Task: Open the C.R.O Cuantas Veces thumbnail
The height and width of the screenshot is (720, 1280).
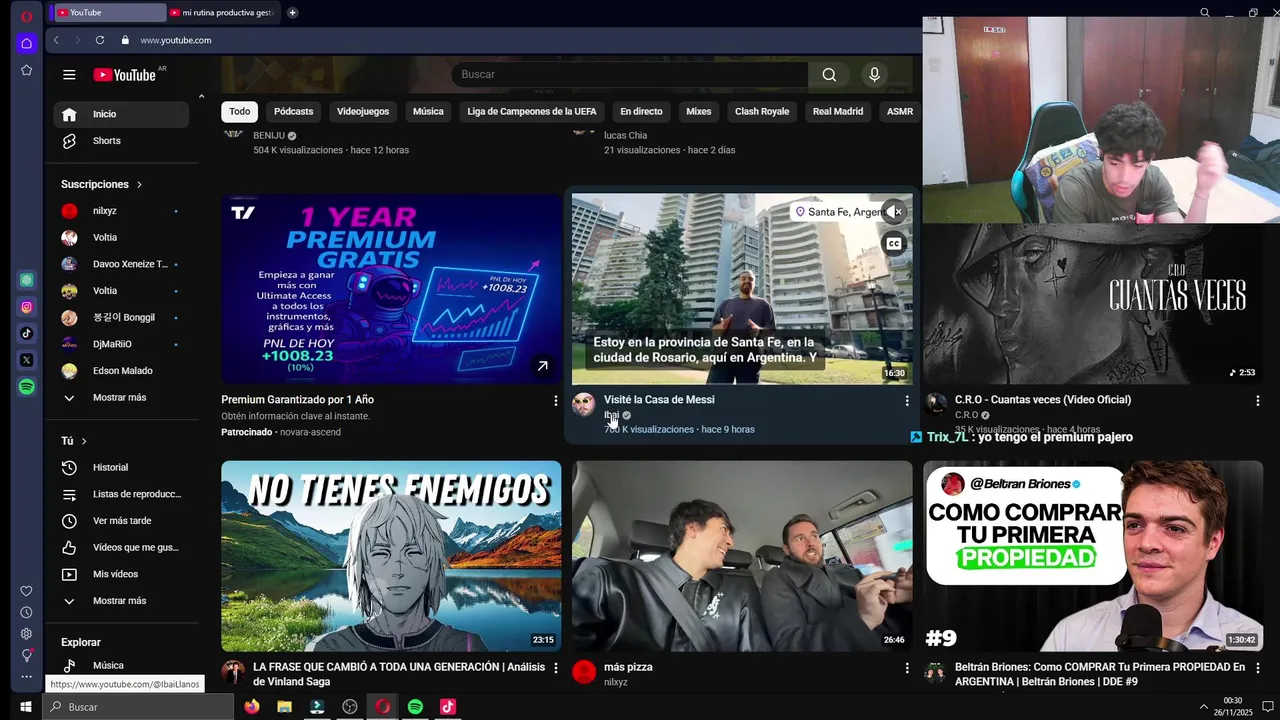Action: click(x=1093, y=304)
